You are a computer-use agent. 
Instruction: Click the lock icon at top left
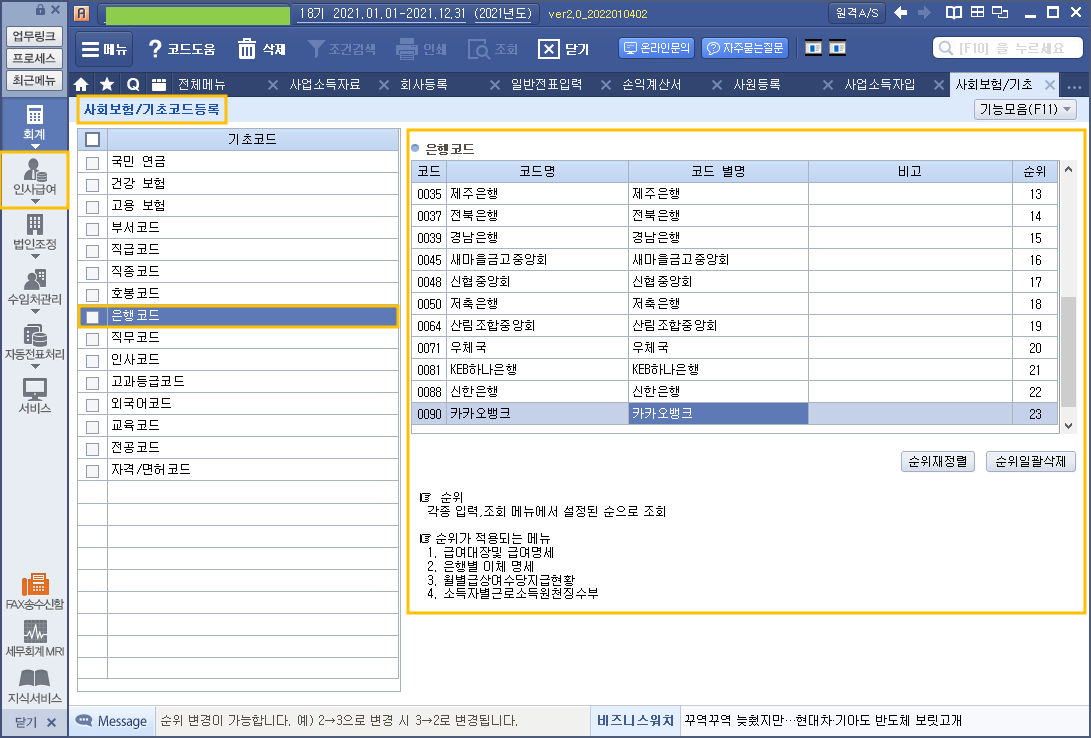(x=40, y=10)
